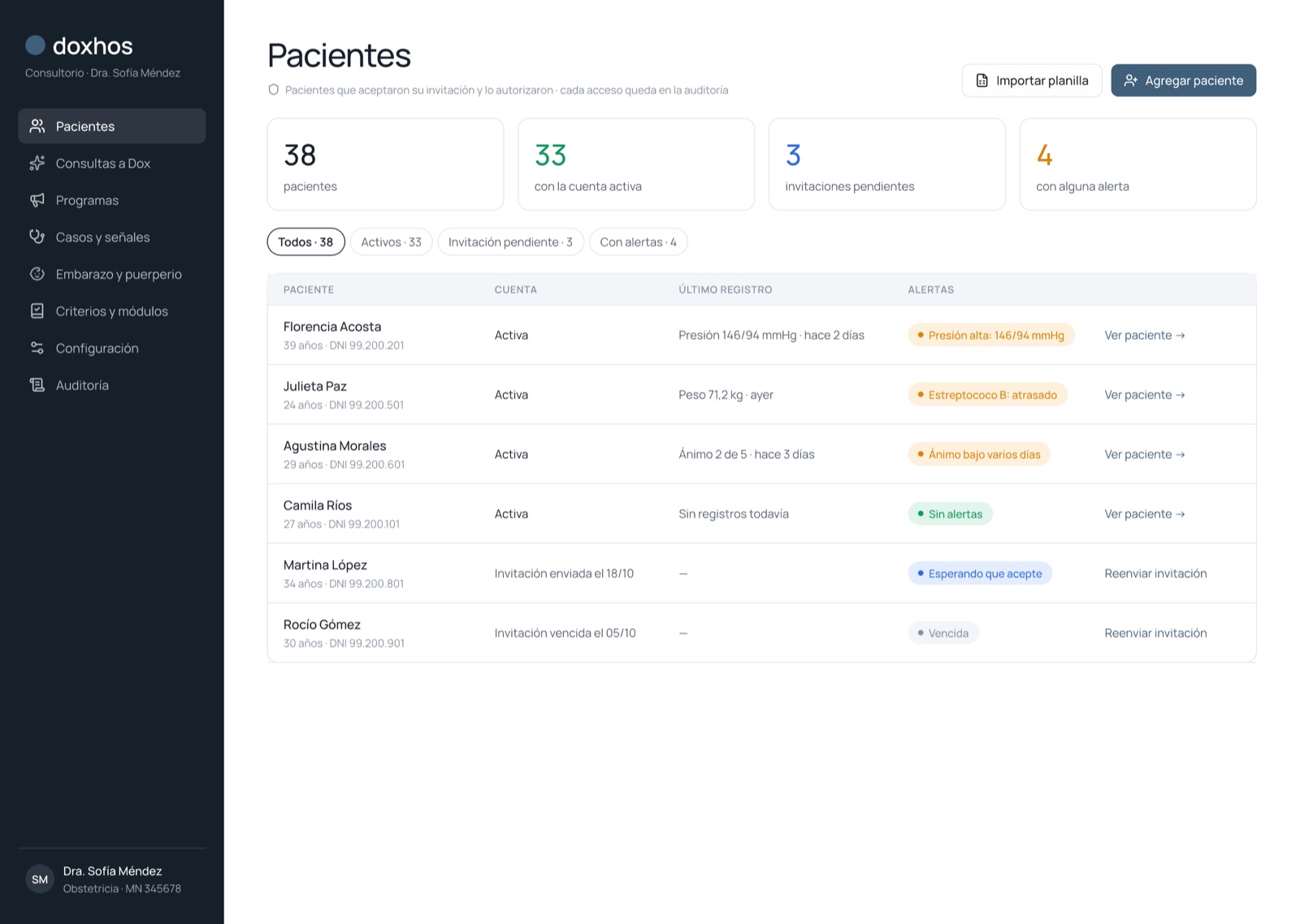Viewport: 1300px width, 924px height.
Task: Click the Embarazo y puerperio icon
Action: pyautogui.click(x=37, y=274)
